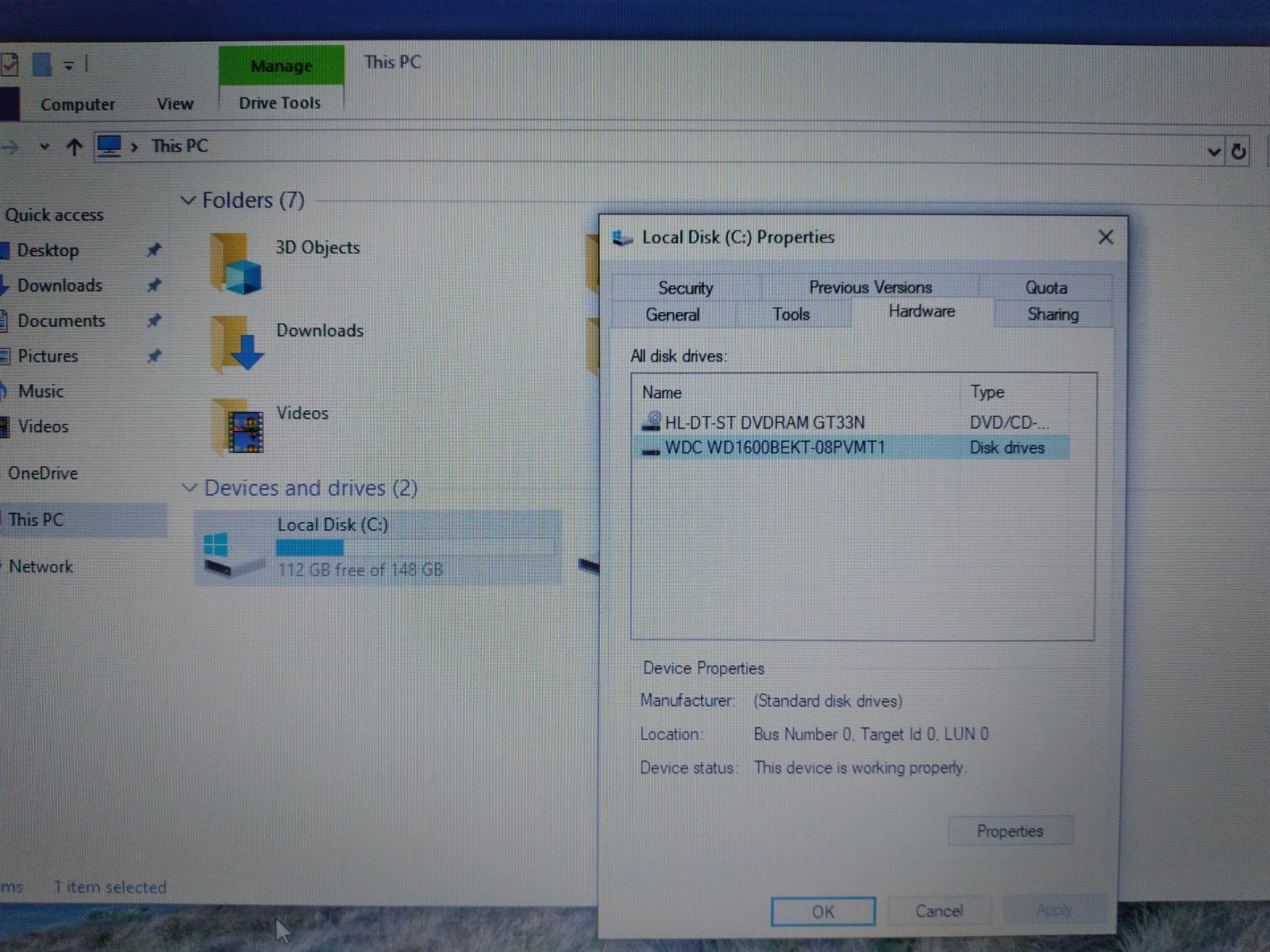Open the recent locations dropdown arrow
The width and height of the screenshot is (1270, 952).
tap(44, 147)
